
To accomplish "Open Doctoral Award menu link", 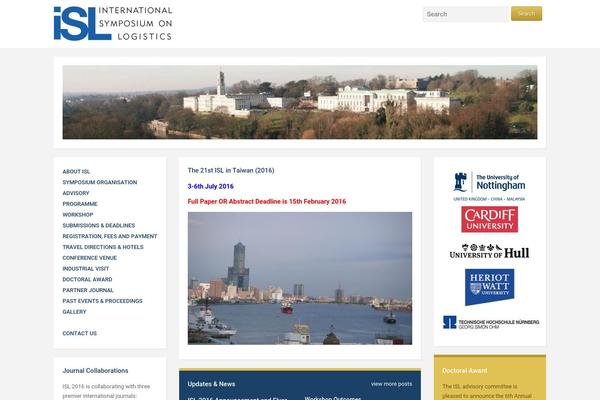I will (87, 279).
